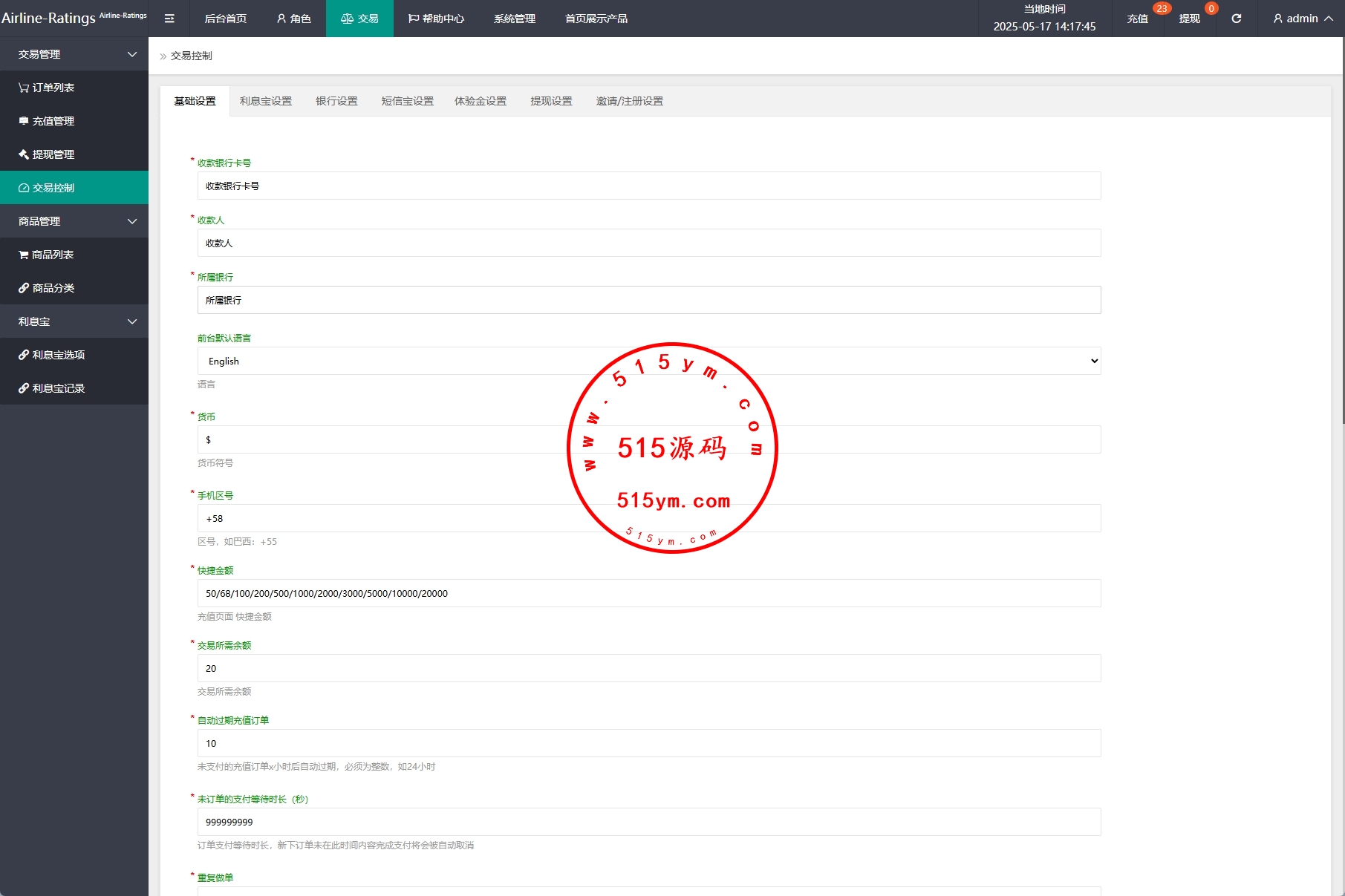1345x896 pixels.
Task: Click the sidebar collapse hamburger icon
Action: coord(169,19)
